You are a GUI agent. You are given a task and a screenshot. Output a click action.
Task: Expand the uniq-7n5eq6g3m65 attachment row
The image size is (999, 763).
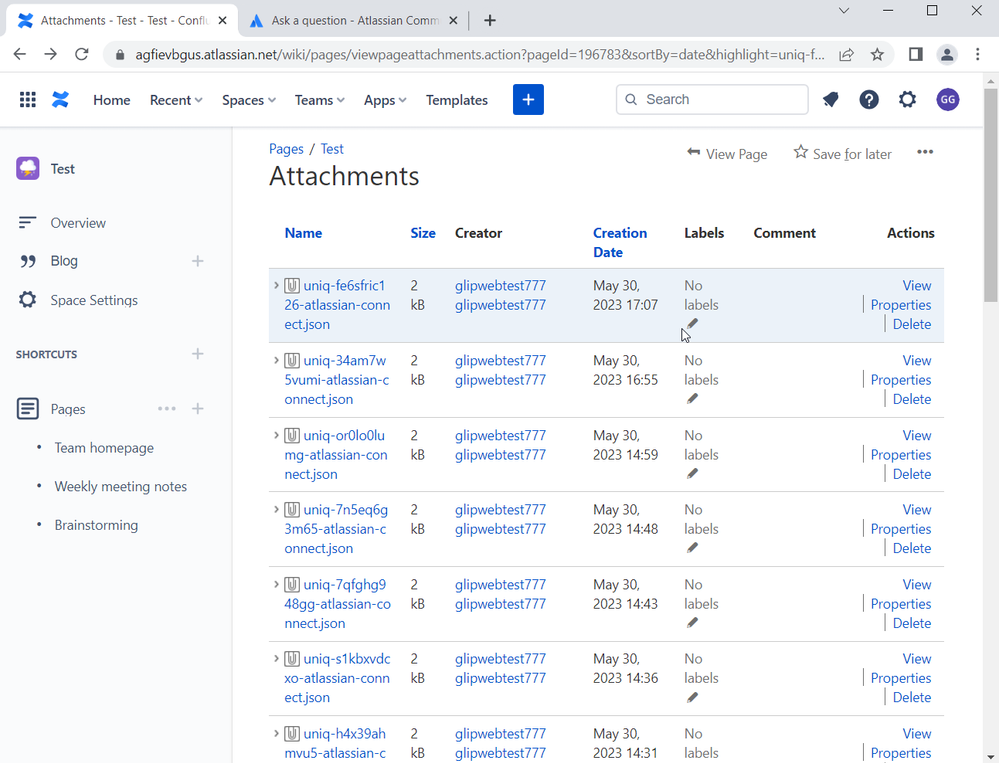click(x=276, y=510)
